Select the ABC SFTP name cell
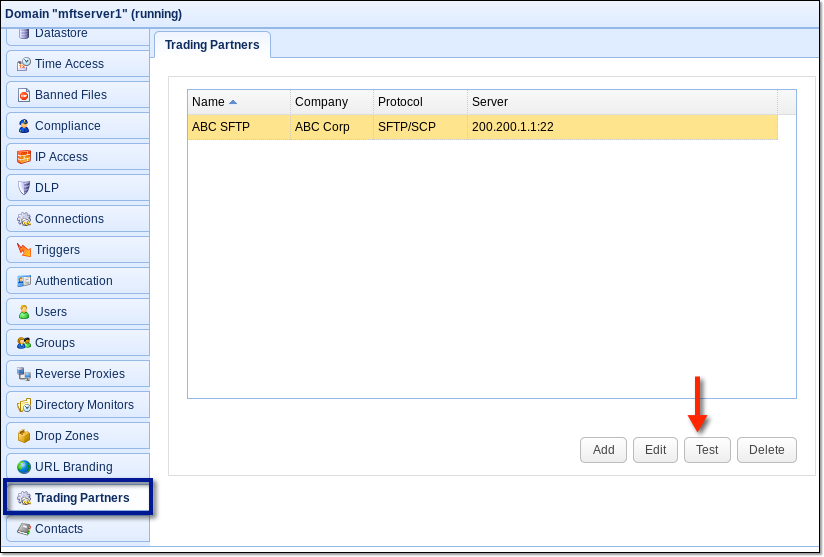Viewport: 824px width, 557px height. [x=239, y=127]
